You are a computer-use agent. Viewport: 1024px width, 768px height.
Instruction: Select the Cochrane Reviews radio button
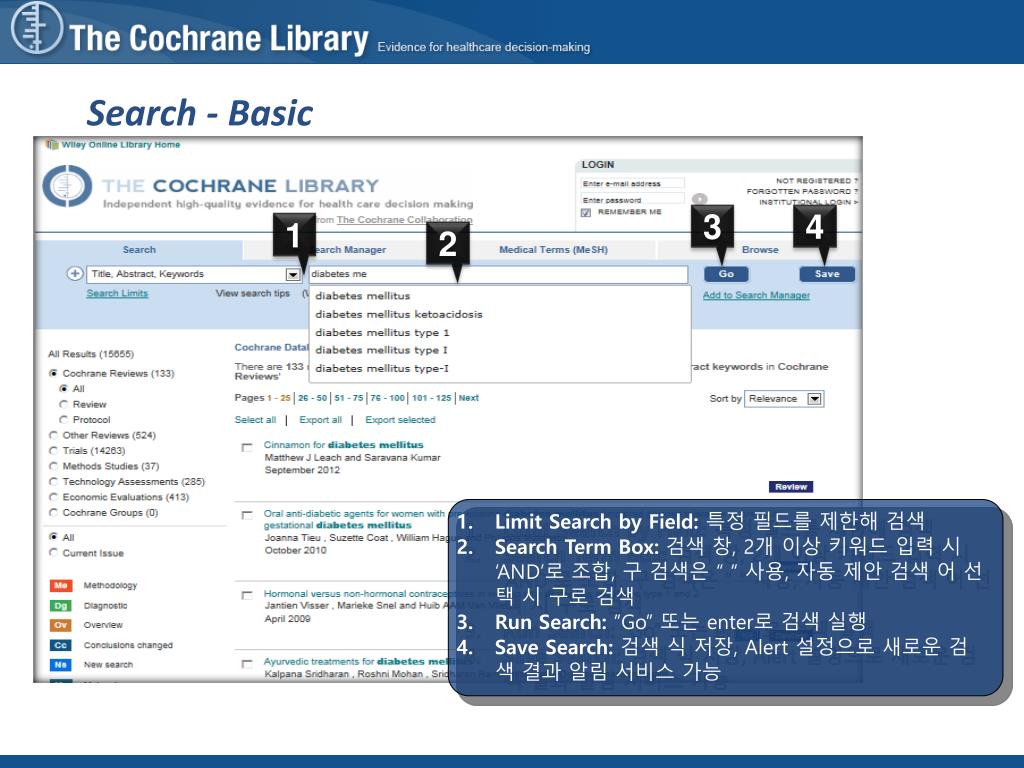pos(54,374)
